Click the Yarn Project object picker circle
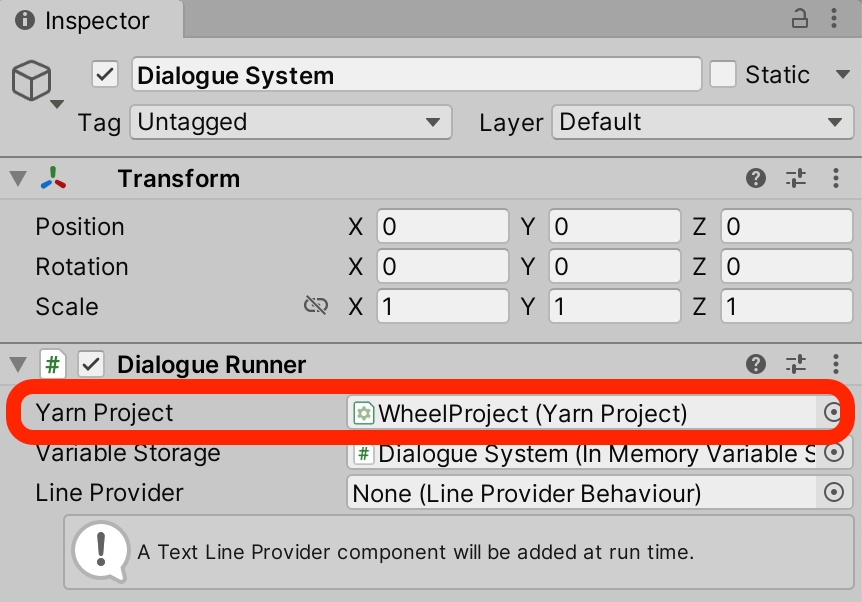862x602 pixels. (x=832, y=413)
